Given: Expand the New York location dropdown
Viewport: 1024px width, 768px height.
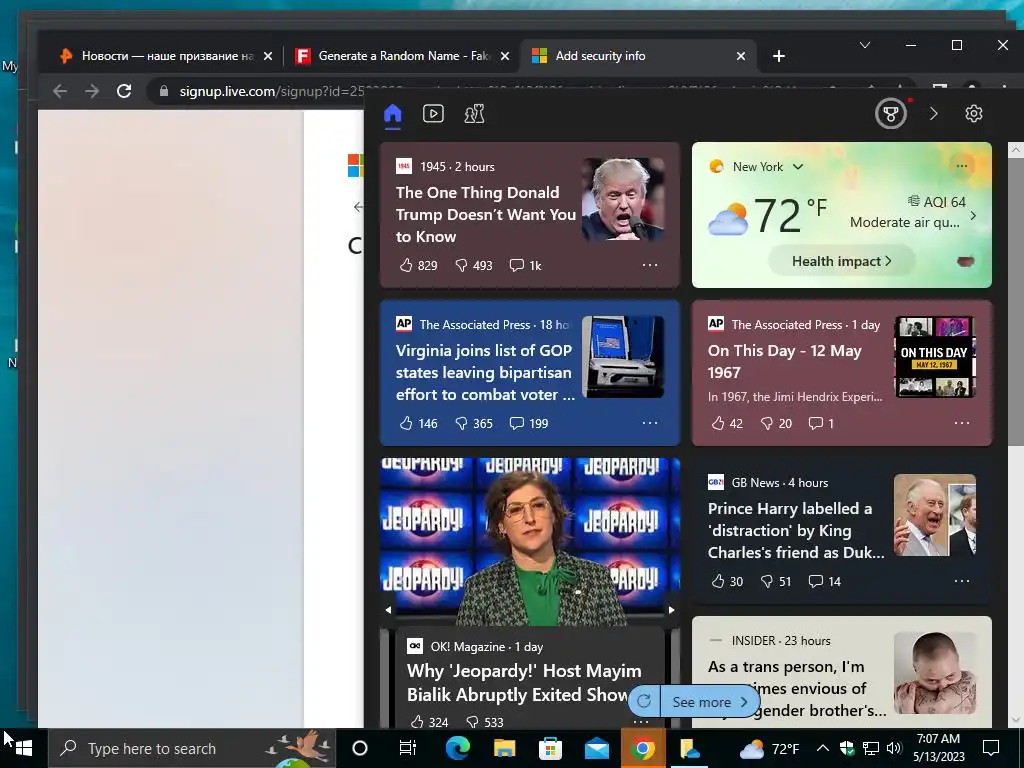Looking at the screenshot, I should (x=797, y=167).
